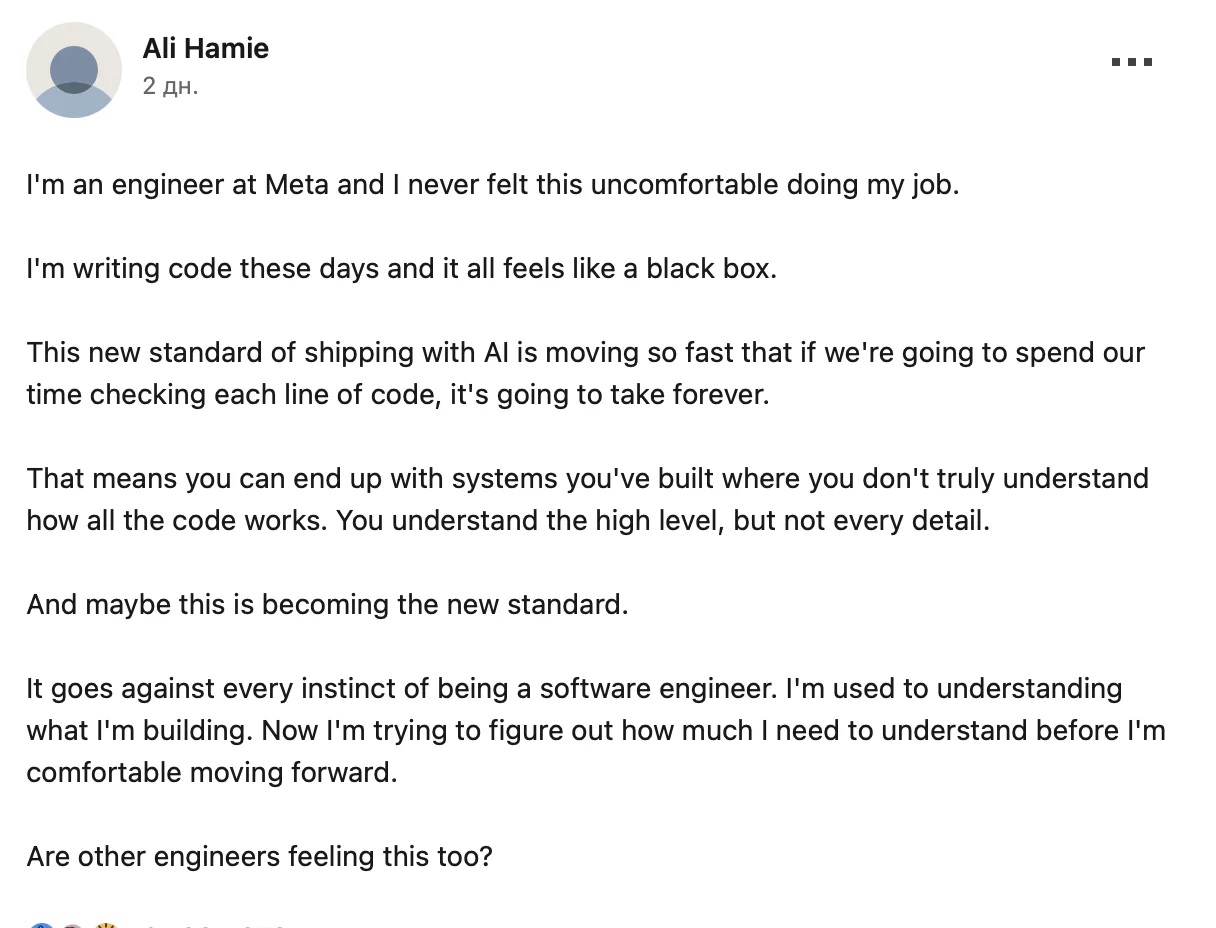Open the three-dot post options menu
The width and height of the screenshot is (1216, 928).
click(1132, 62)
